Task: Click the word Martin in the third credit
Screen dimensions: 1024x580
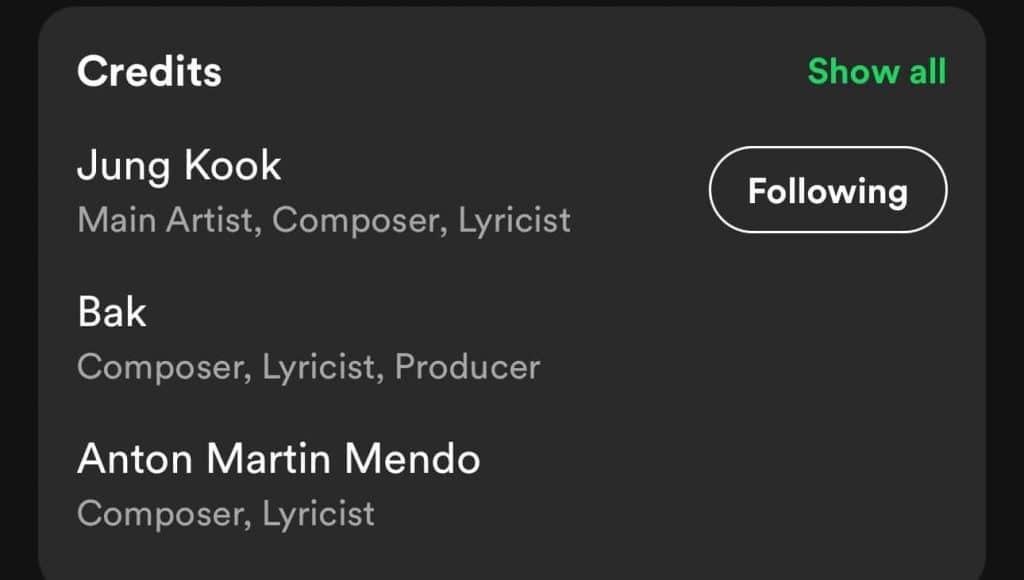Action: 270,459
